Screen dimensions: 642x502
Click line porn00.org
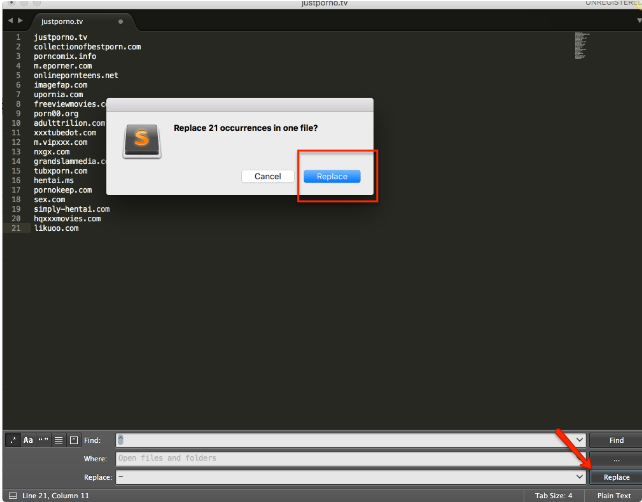56,113
